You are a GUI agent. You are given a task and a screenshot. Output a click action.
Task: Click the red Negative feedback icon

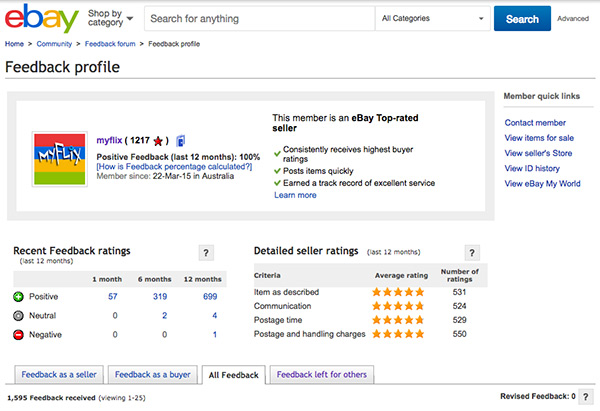(x=18, y=335)
